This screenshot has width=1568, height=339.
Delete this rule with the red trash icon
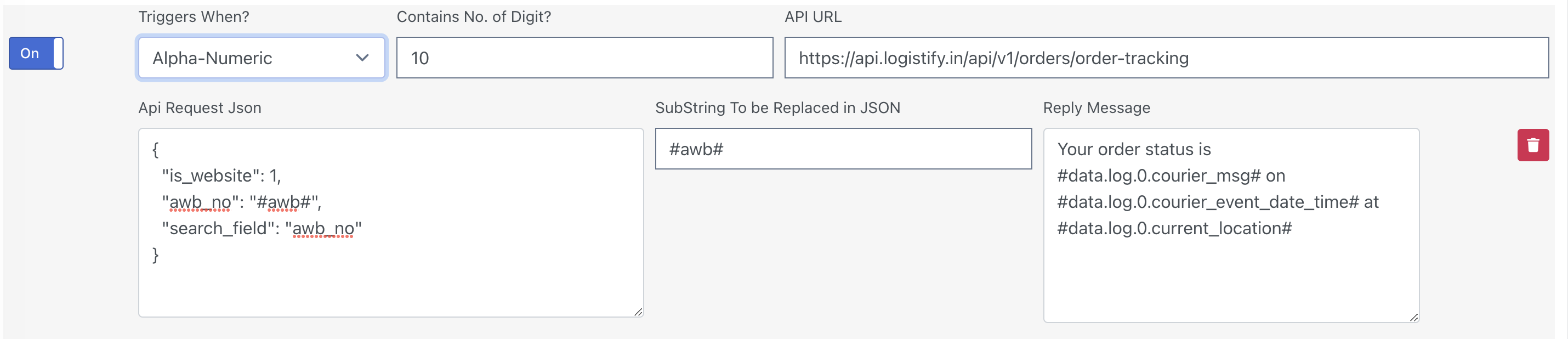tap(1533, 145)
